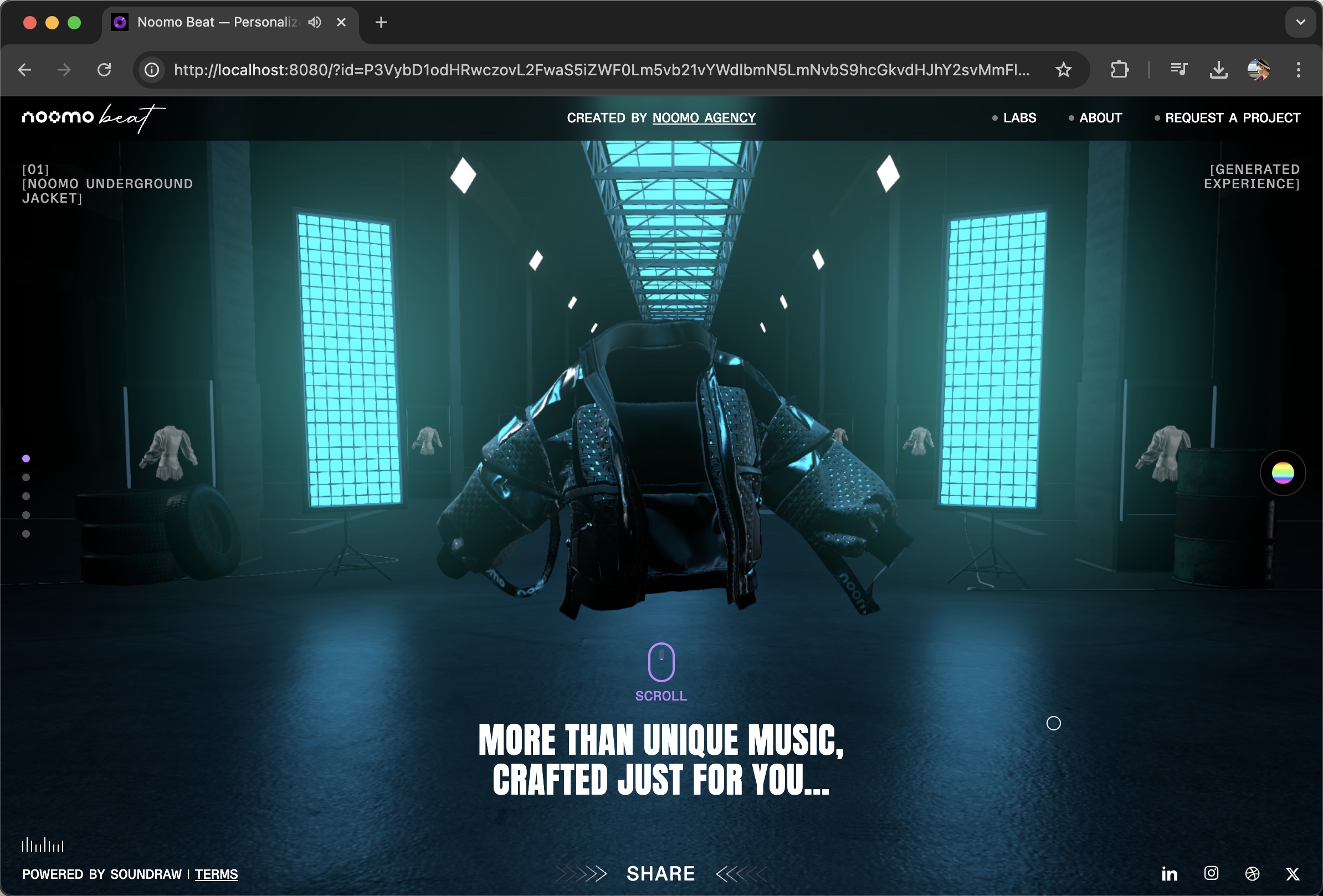The width and height of the screenshot is (1323, 896).
Task: Open the rainbow color picker circle
Action: [x=1283, y=473]
